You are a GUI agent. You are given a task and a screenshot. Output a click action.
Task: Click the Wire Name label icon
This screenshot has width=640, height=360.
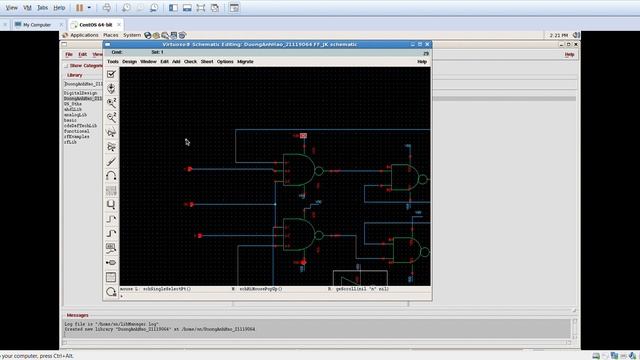pos(111,248)
